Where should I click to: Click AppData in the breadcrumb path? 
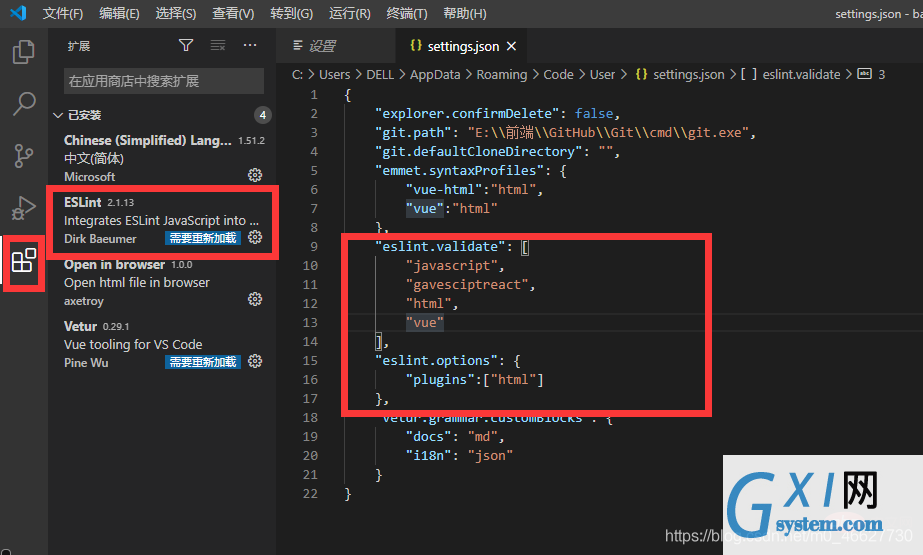pyautogui.click(x=435, y=74)
